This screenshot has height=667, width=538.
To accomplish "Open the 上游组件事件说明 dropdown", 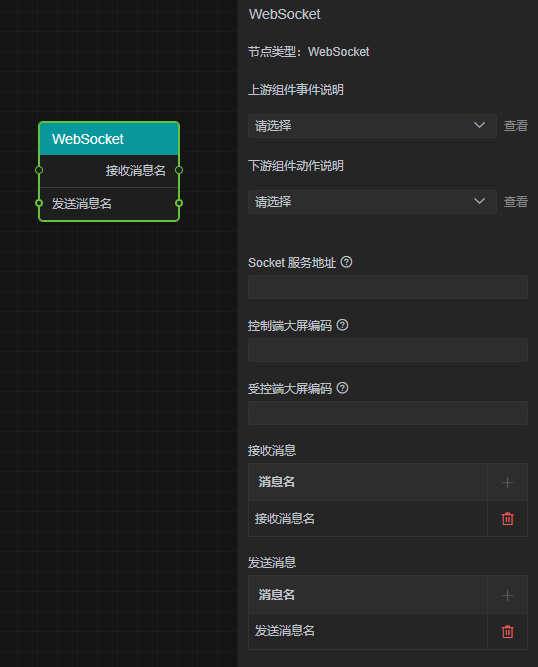I will click(x=372, y=125).
